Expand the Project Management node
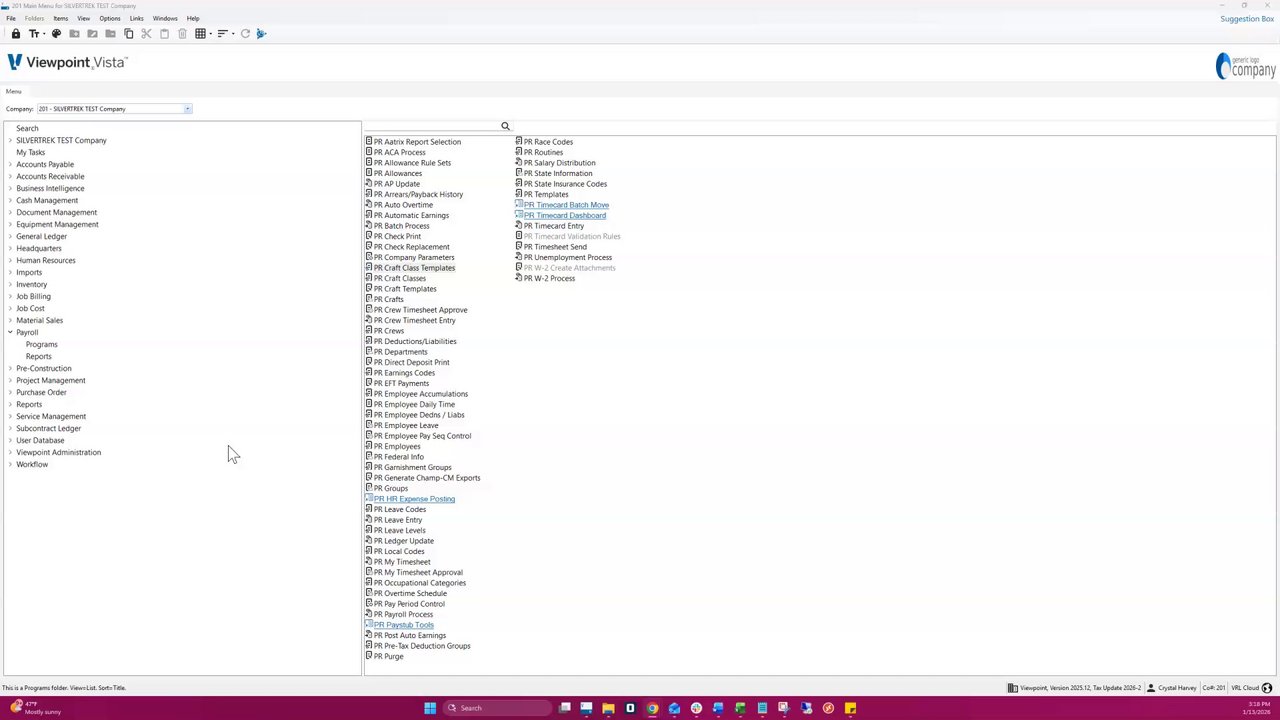 pos(10,380)
